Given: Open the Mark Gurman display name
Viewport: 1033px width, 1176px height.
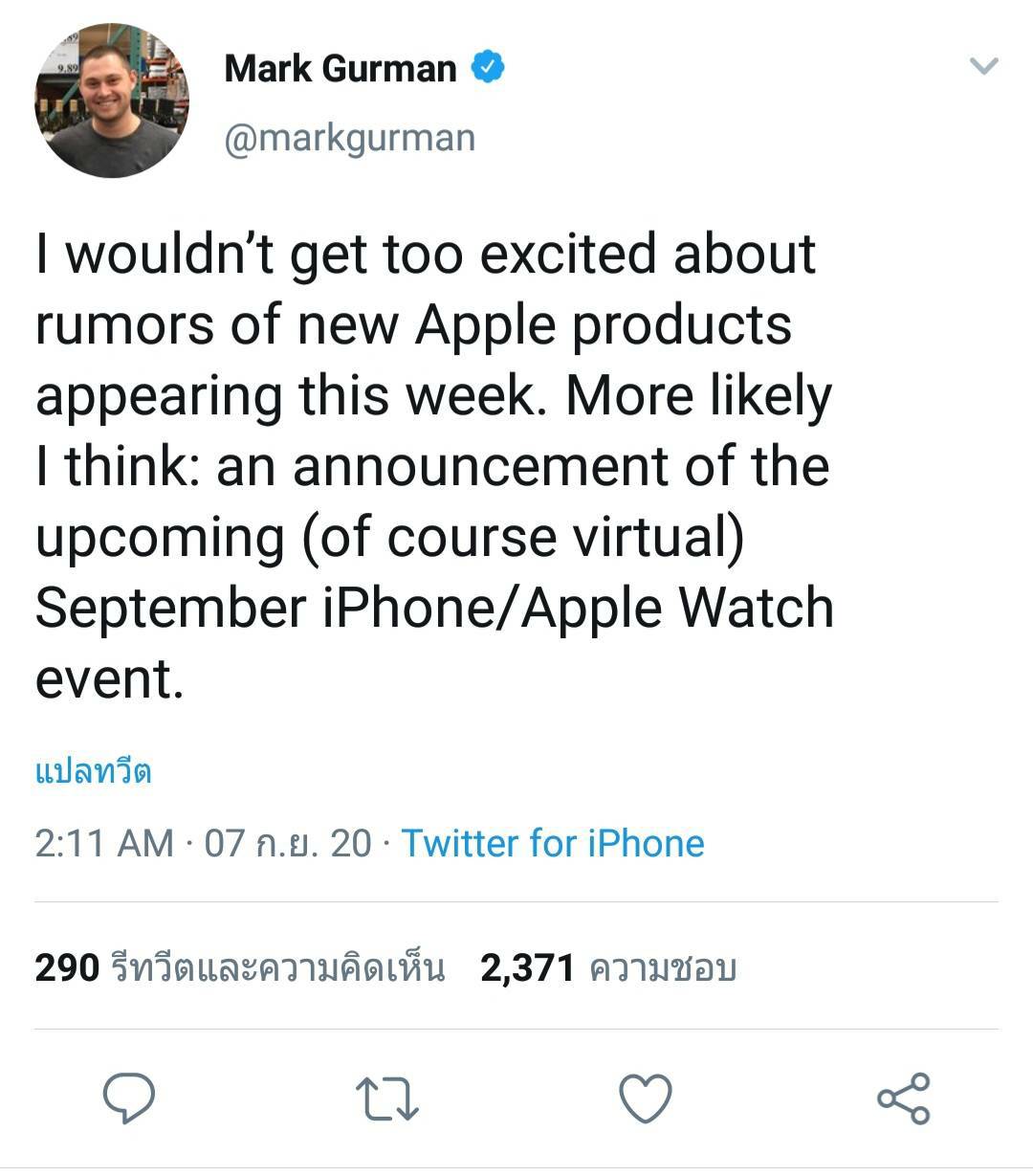Looking at the screenshot, I should point(341,69).
